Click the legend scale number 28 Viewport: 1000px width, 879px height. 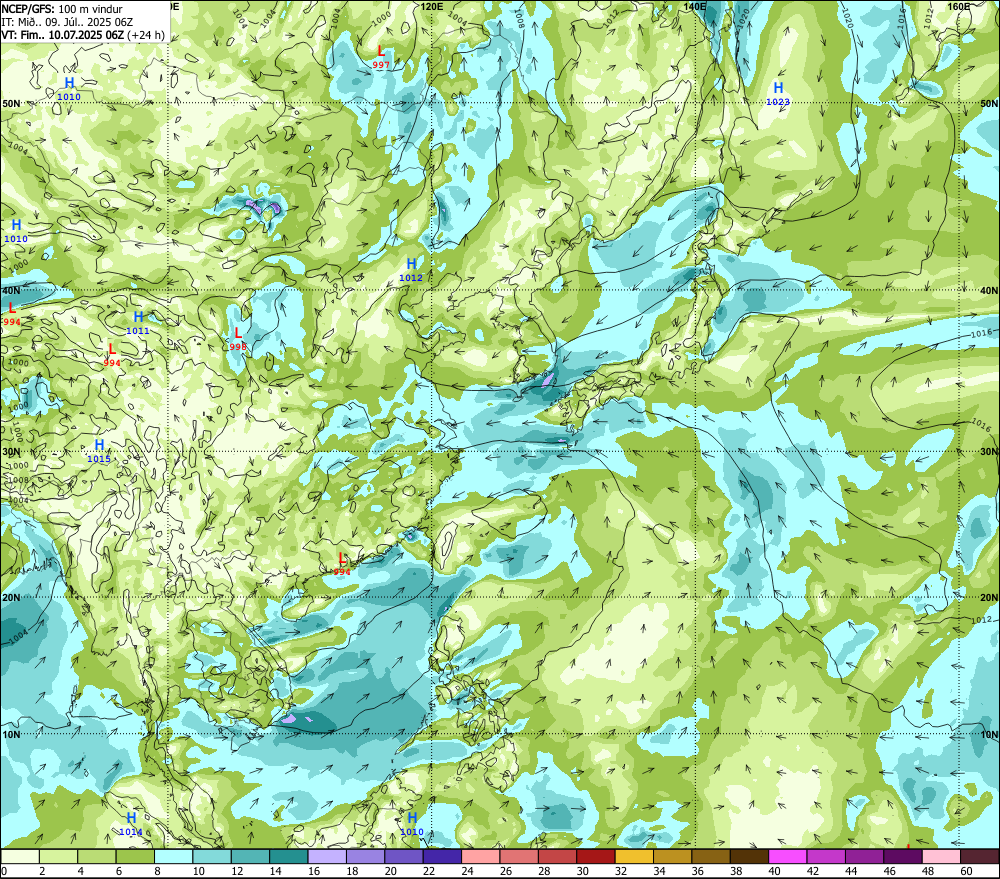coord(544,871)
